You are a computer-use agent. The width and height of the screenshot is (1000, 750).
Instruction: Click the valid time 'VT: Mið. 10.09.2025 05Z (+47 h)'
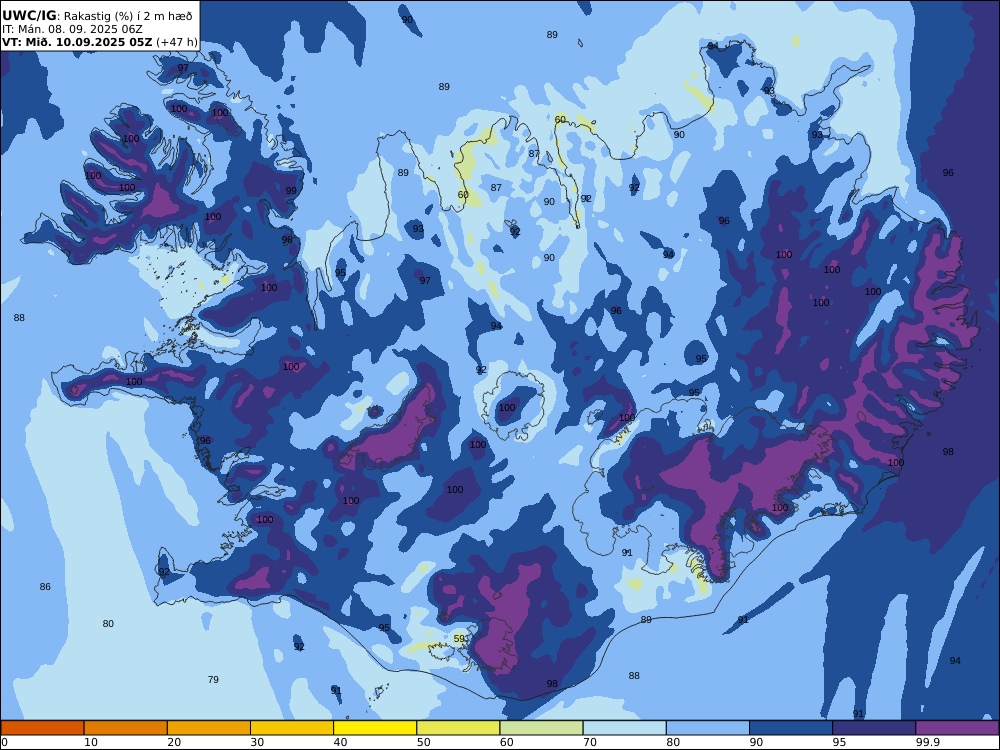click(99, 42)
